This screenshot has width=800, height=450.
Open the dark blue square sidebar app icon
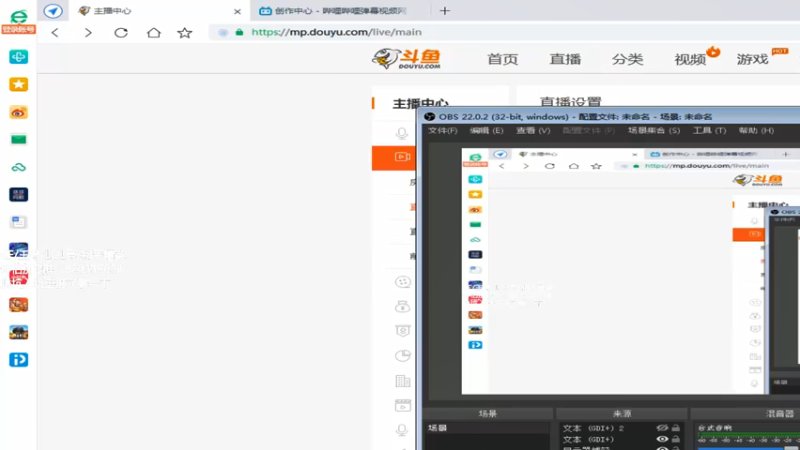click(x=18, y=194)
